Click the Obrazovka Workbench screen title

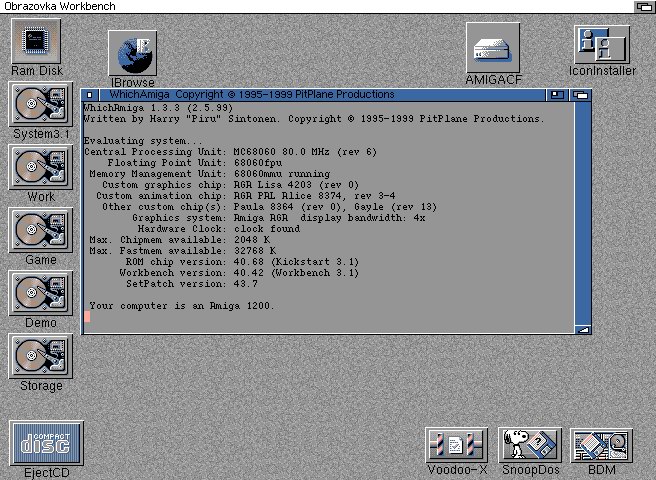coord(60,6)
